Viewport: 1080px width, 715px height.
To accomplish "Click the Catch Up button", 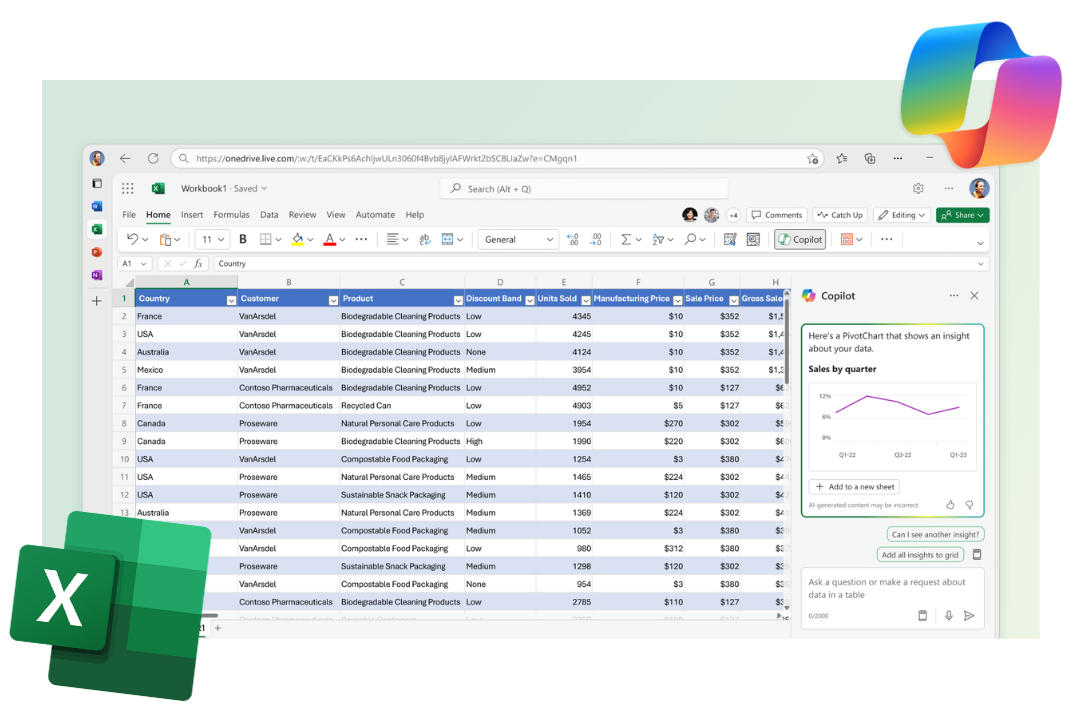I will [840, 215].
